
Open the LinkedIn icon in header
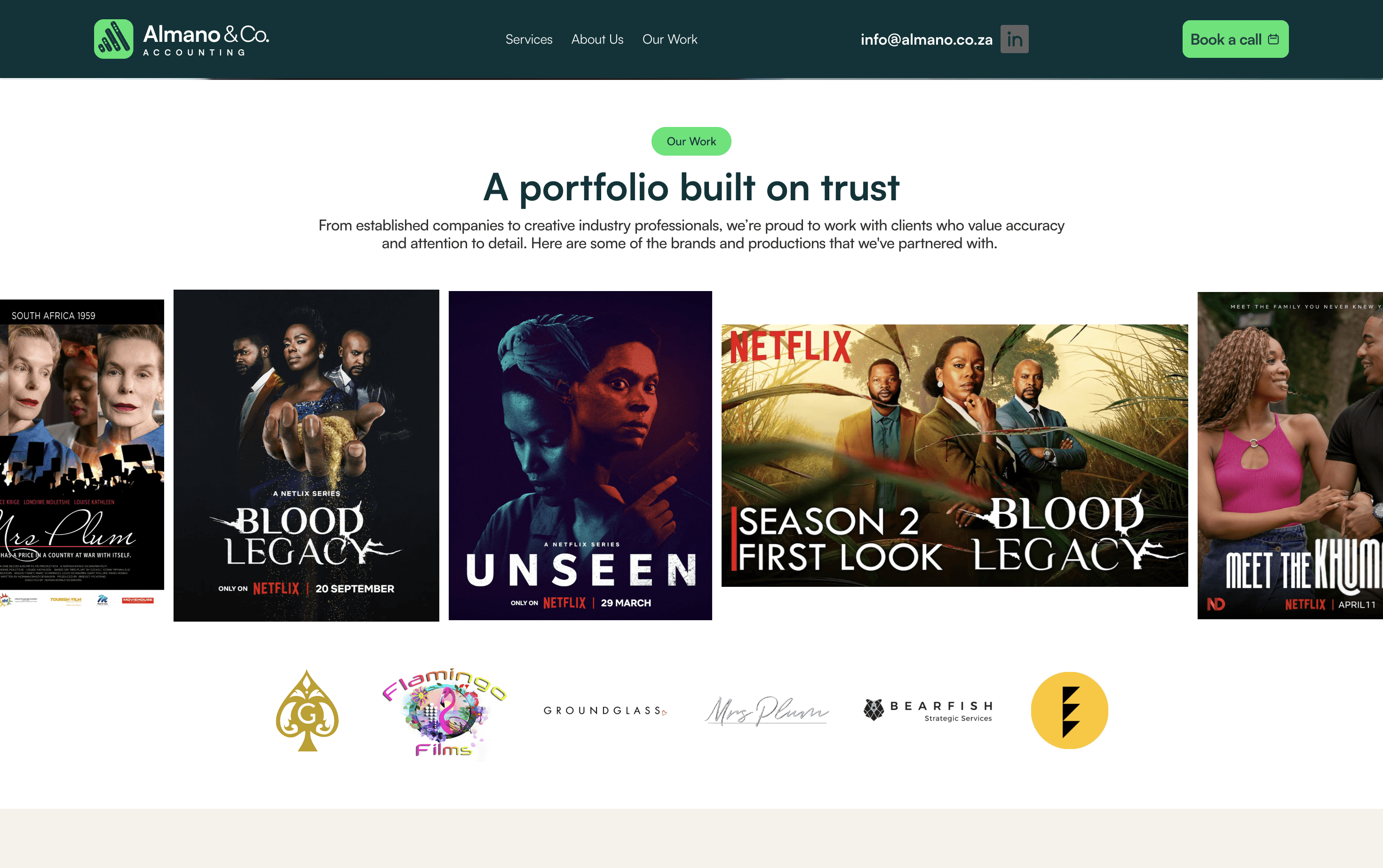pyautogui.click(x=1014, y=39)
